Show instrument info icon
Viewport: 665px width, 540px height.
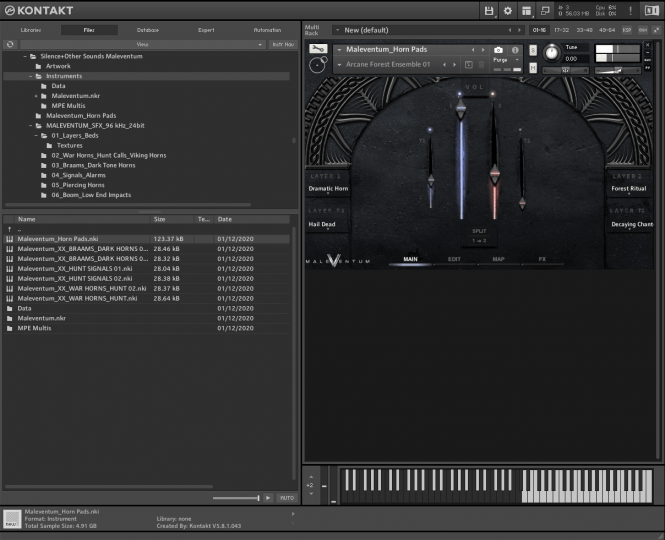(x=515, y=50)
